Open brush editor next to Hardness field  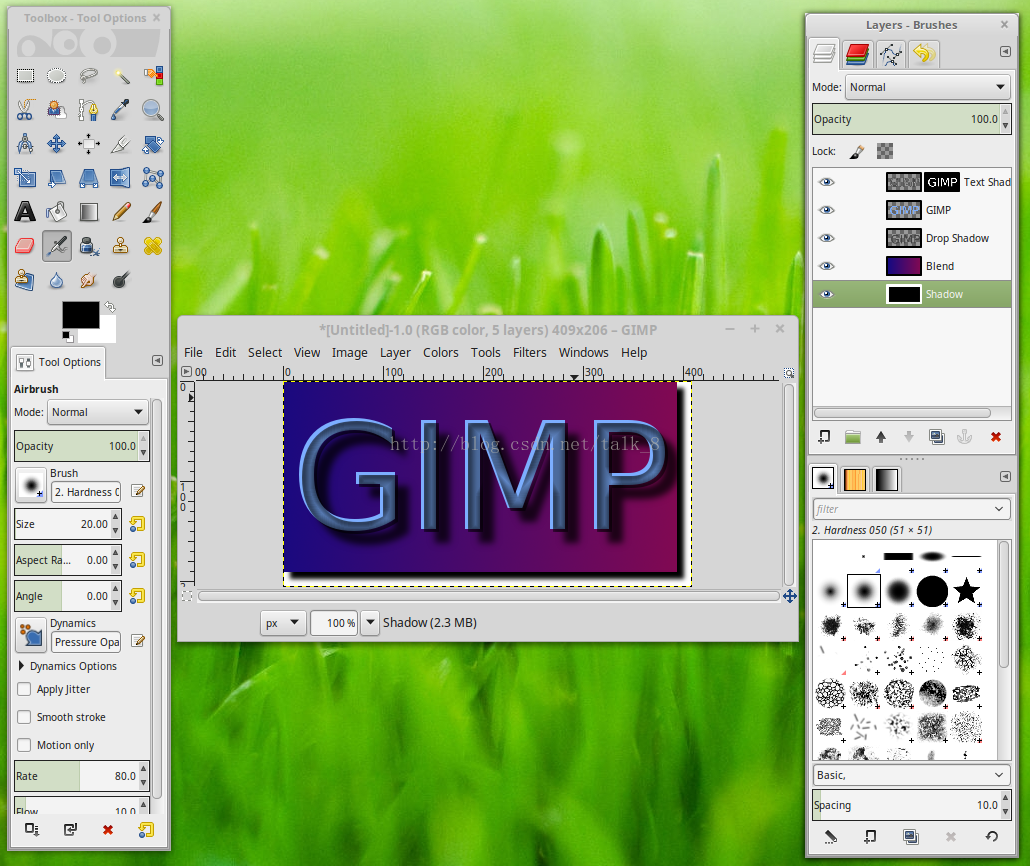(138, 491)
